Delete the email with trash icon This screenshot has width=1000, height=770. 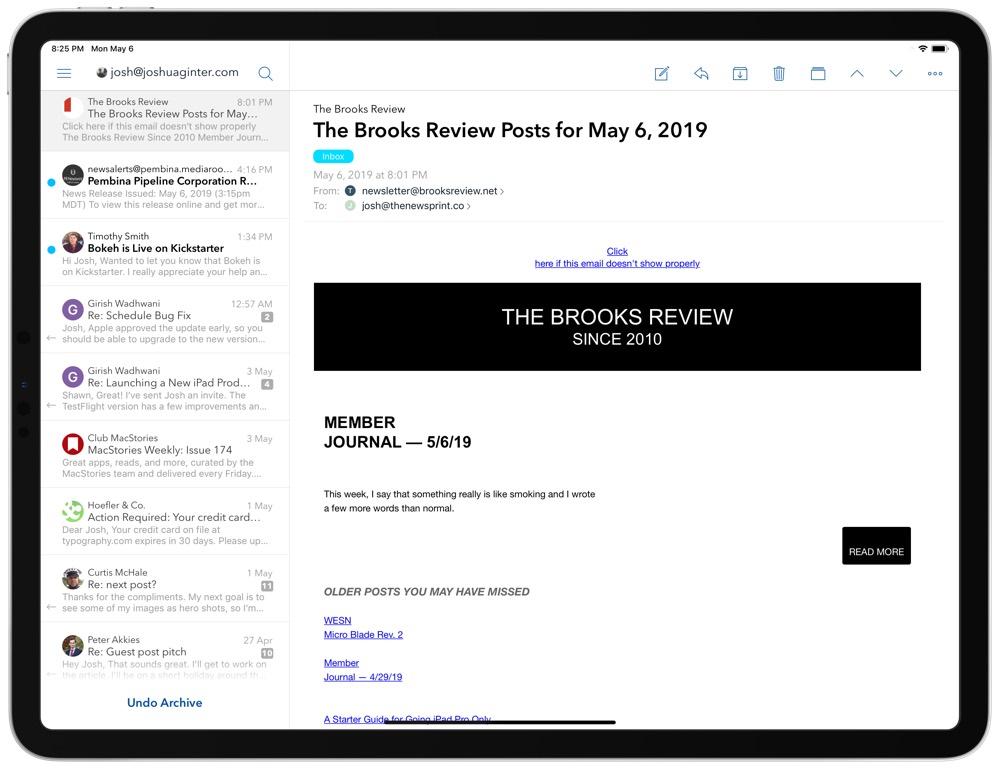tap(779, 73)
